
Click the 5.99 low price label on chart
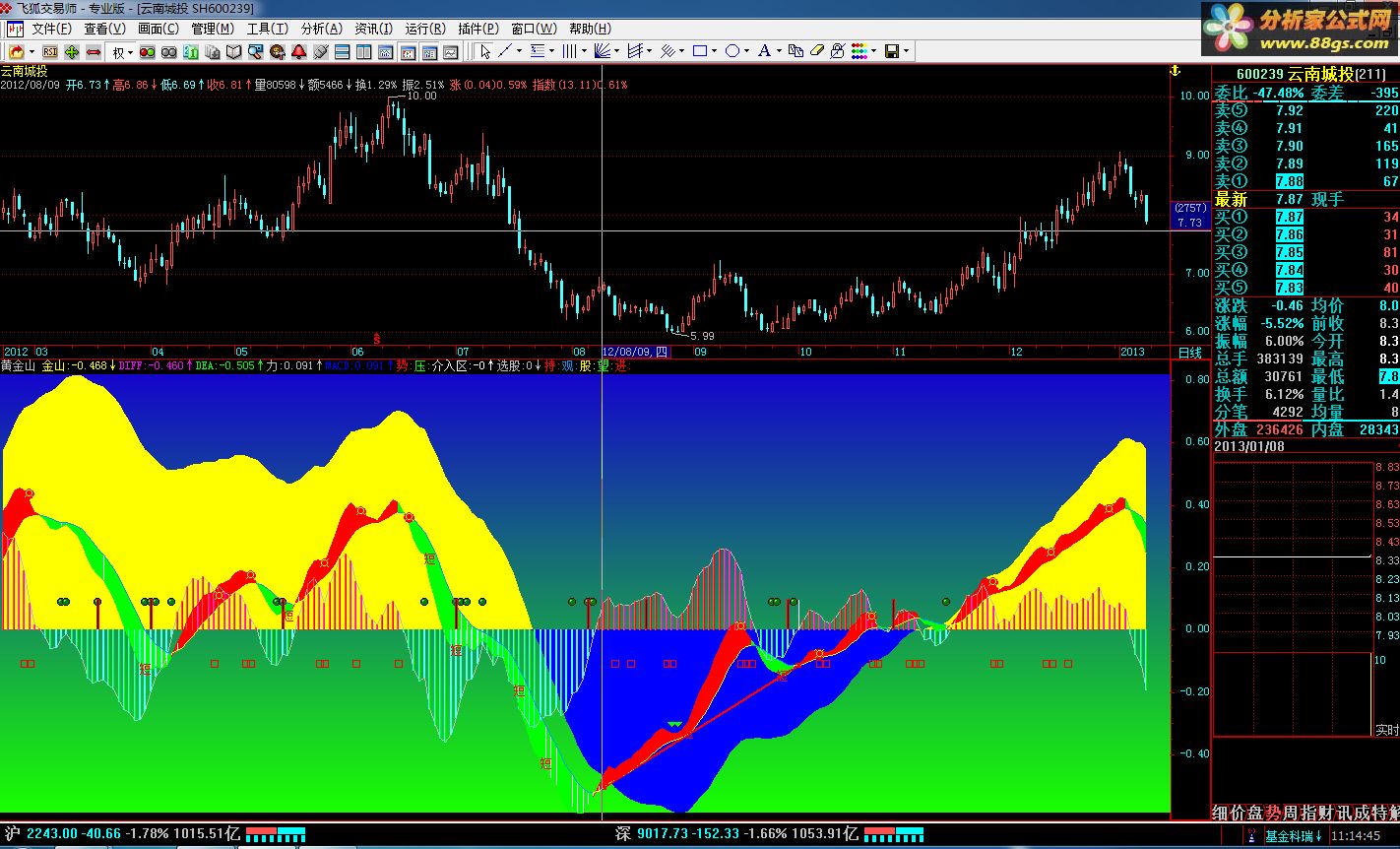pos(702,336)
